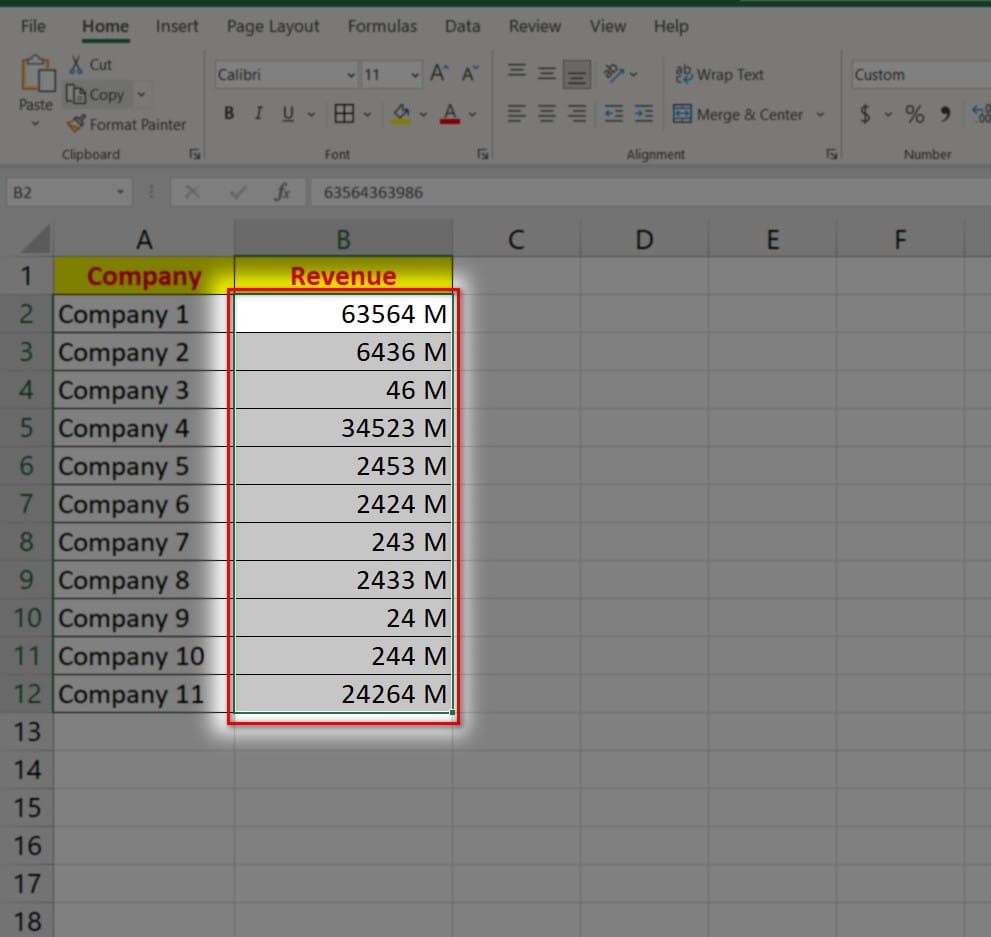The height and width of the screenshot is (937, 991).
Task: Click the Cut button
Action: click(x=90, y=64)
